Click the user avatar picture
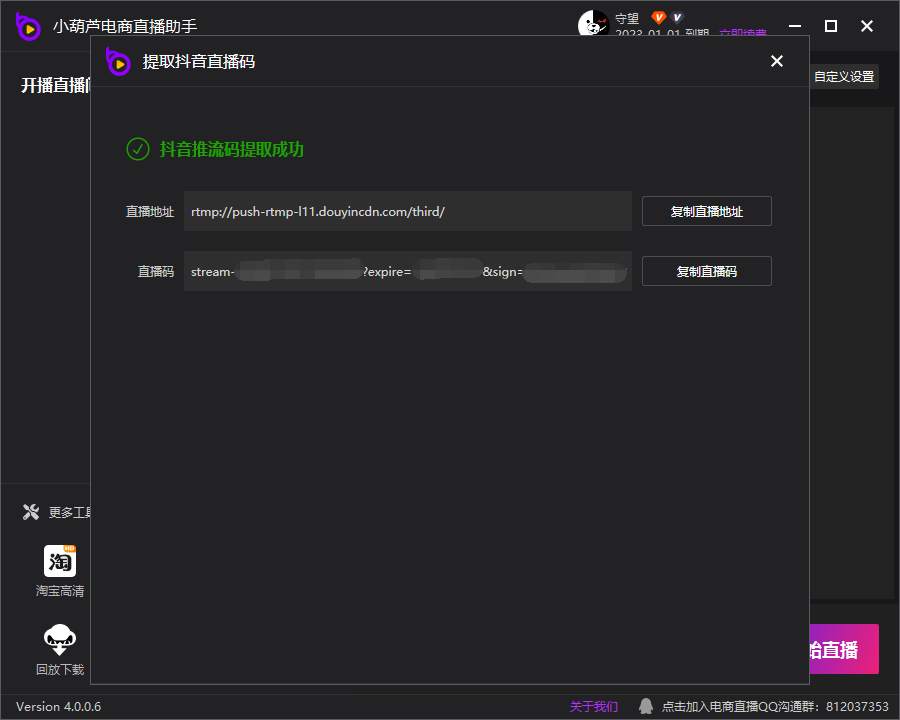The image size is (900, 720). pos(593,23)
